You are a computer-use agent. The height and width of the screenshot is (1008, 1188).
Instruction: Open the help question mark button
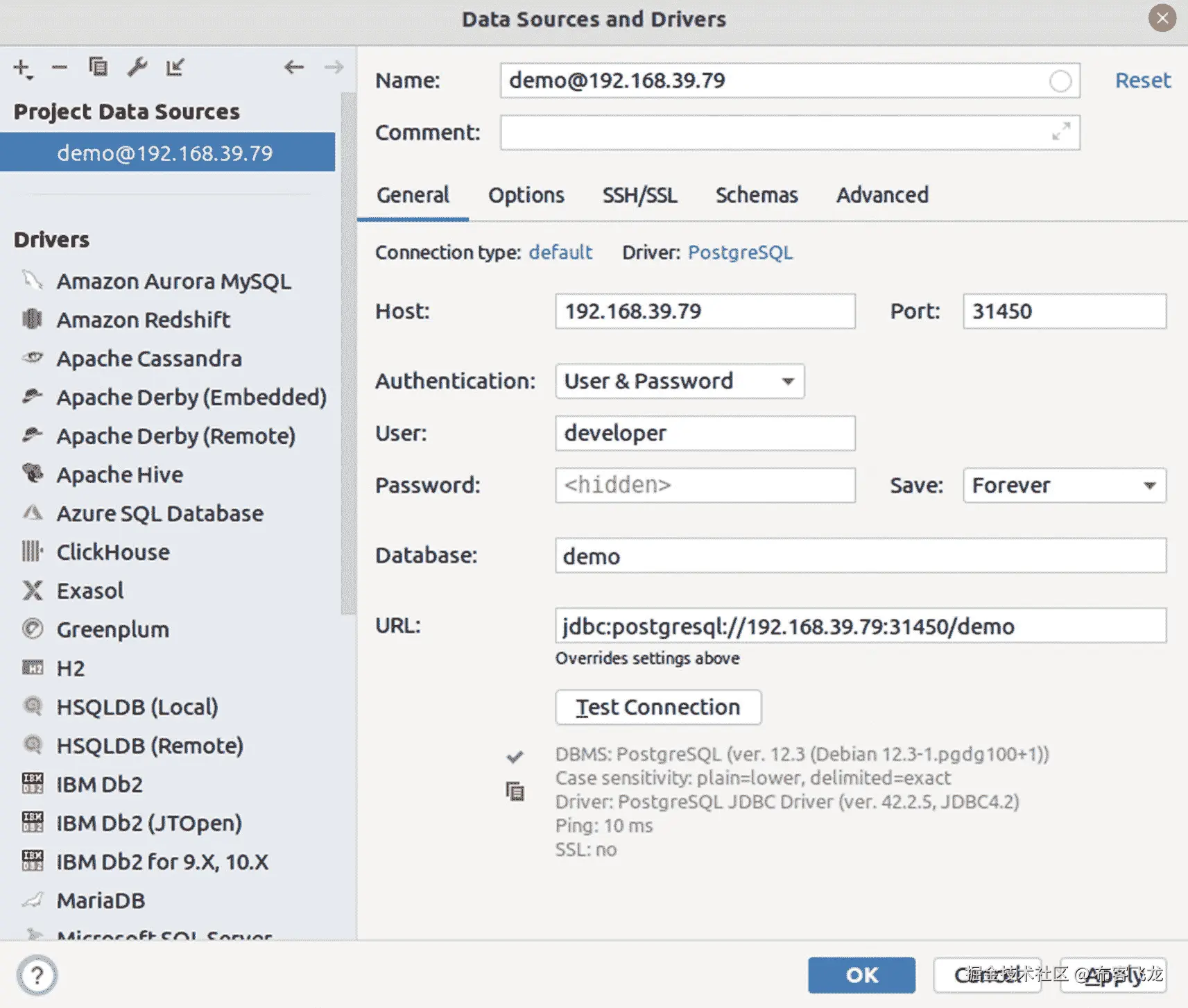point(37,975)
